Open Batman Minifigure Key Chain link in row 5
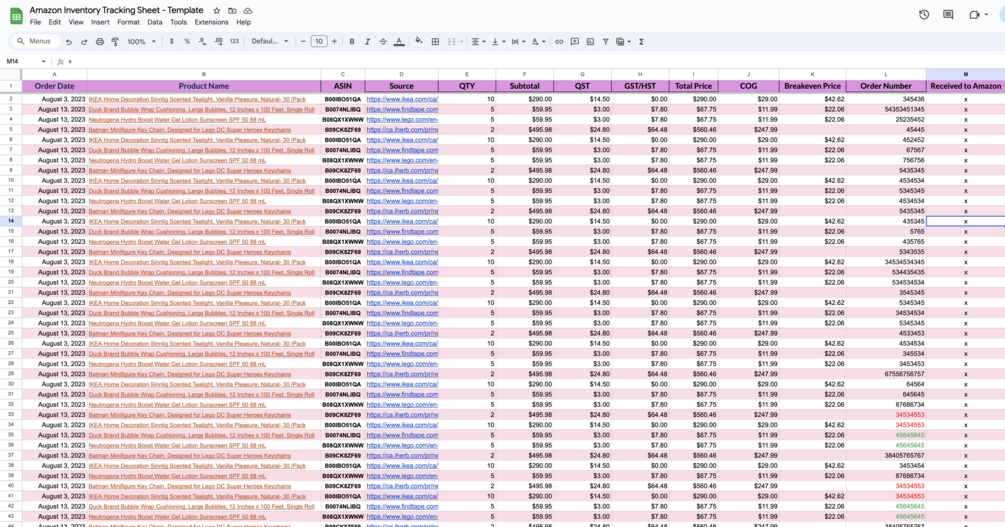Image resolution: width=1005 pixels, height=527 pixels. [190, 130]
